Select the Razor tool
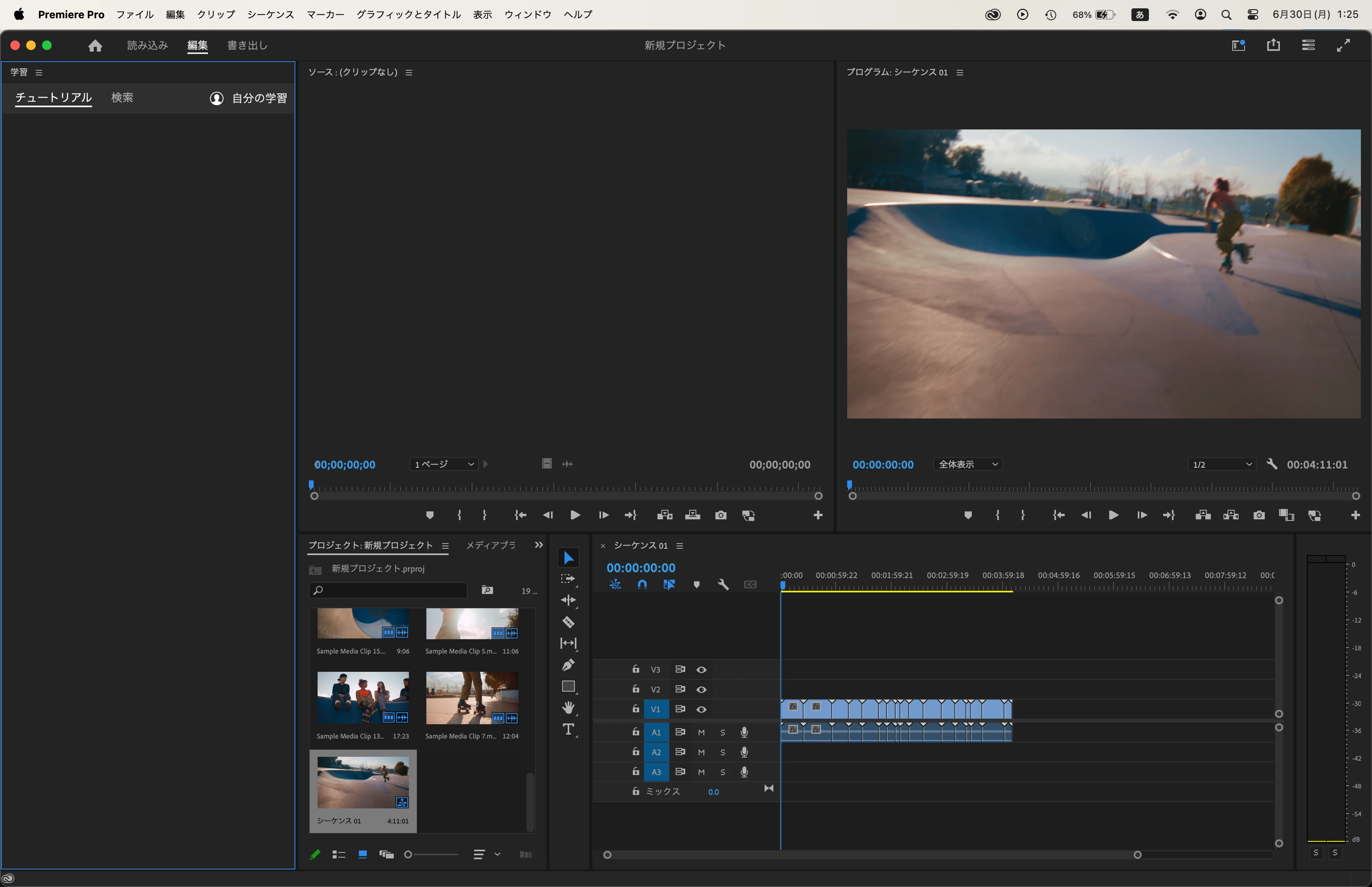 568,622
